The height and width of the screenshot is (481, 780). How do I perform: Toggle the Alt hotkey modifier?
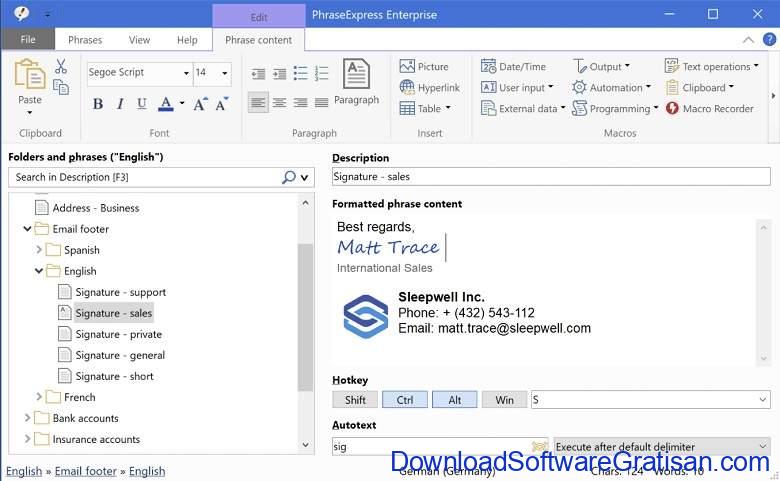click(x=455, y=400)
